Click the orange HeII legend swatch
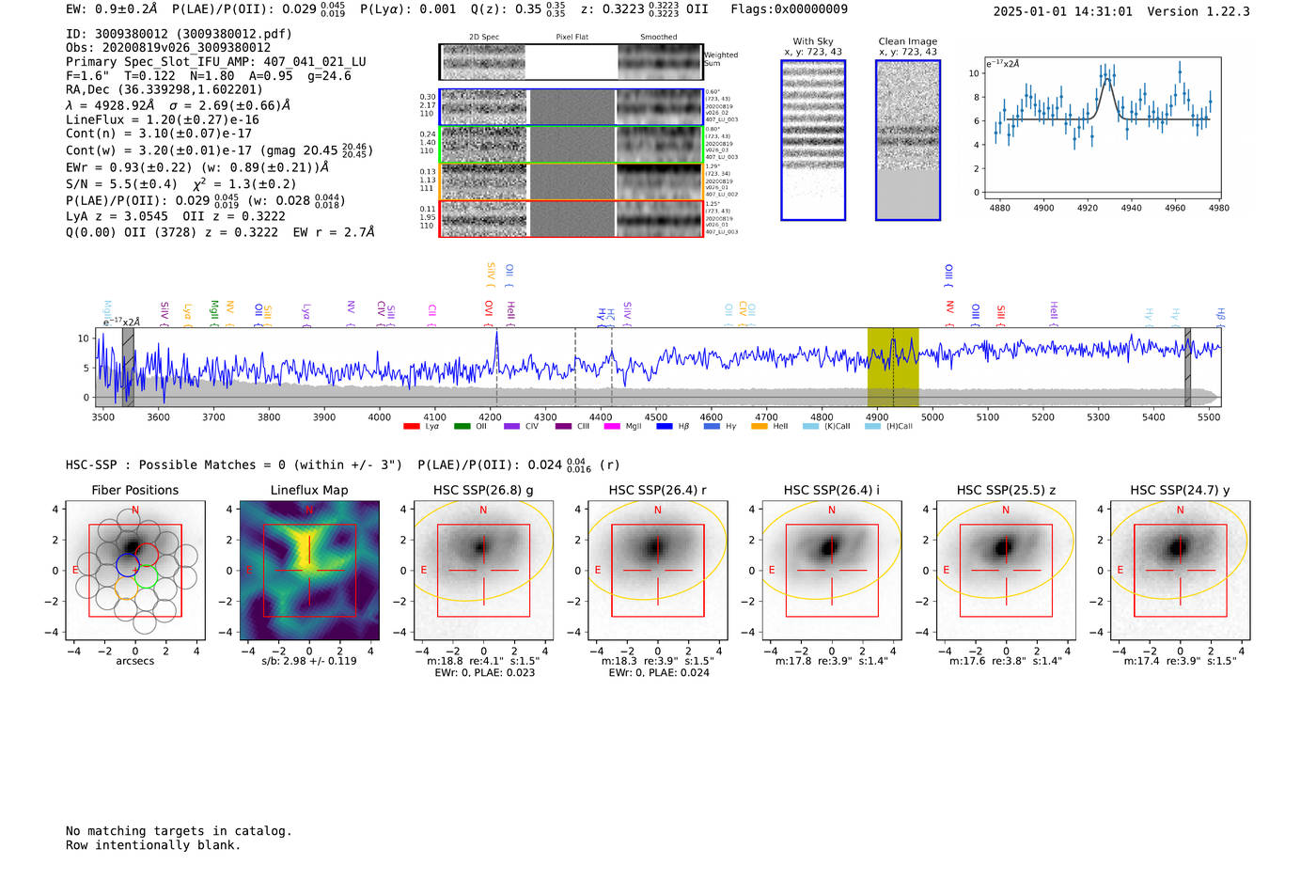Viewport: 1316px width, 896px height. [760, 427]
